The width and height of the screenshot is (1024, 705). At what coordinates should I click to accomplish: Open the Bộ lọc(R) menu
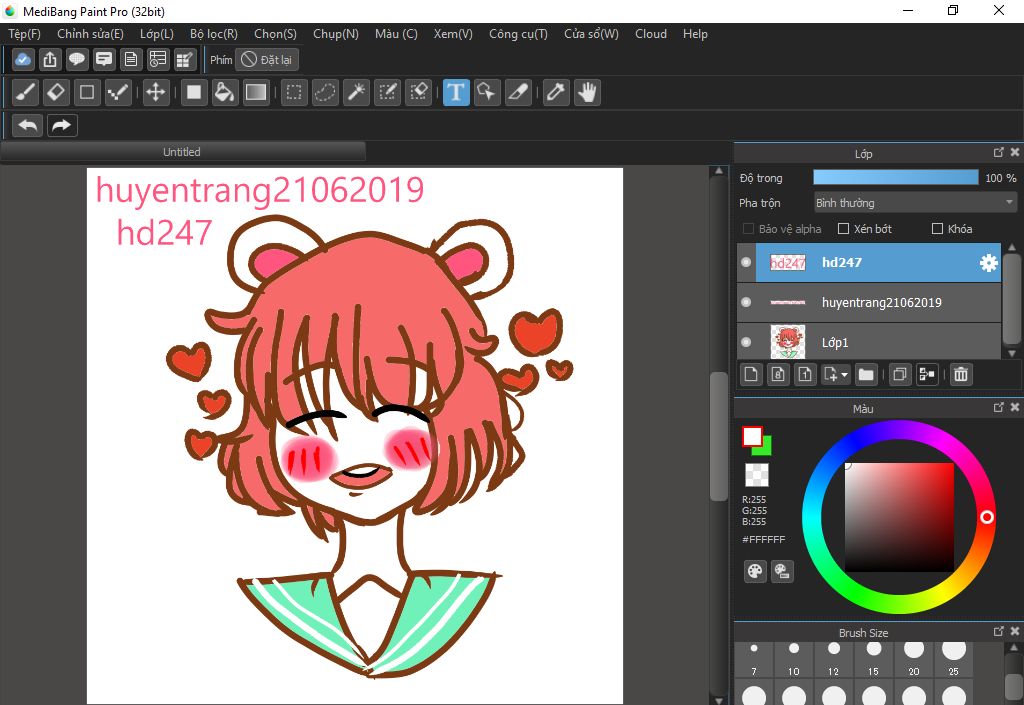tap(213, 34)
